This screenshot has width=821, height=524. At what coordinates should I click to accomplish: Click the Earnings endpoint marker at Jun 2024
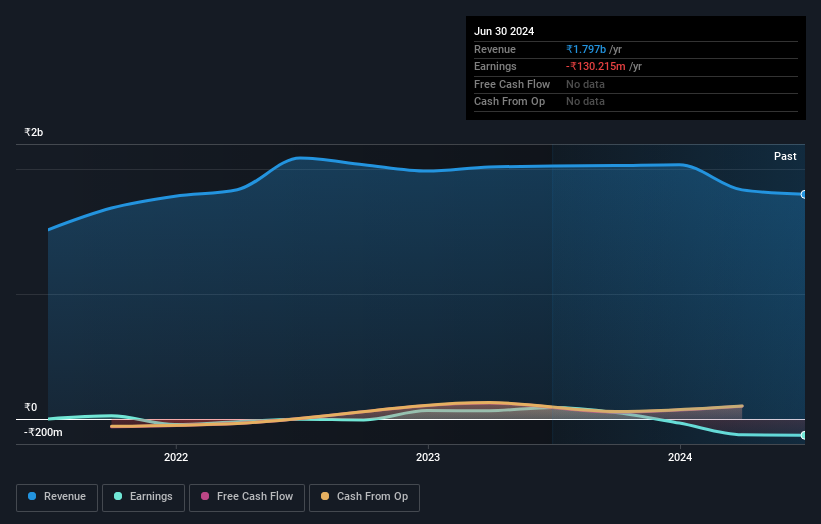click(804, 435)
